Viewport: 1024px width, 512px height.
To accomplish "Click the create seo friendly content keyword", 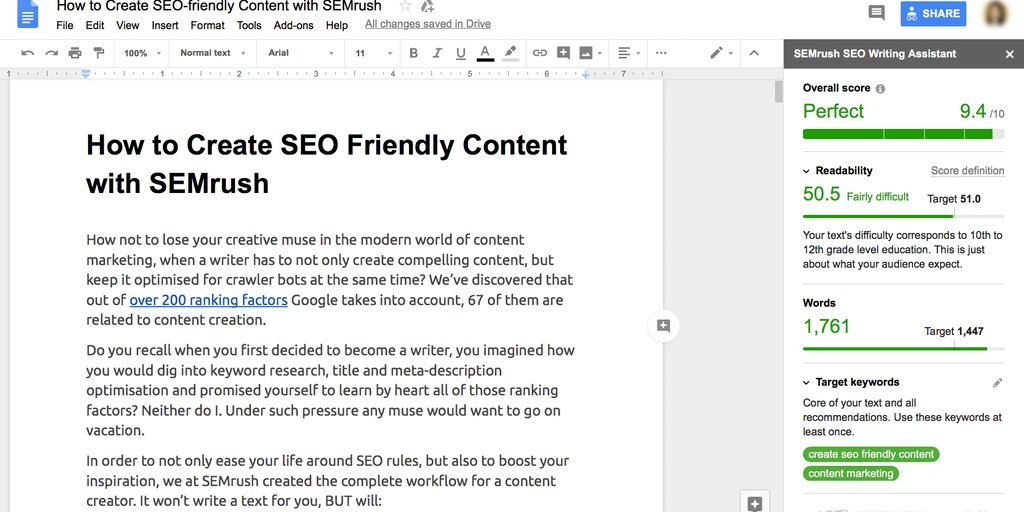I will click(871, 454).
